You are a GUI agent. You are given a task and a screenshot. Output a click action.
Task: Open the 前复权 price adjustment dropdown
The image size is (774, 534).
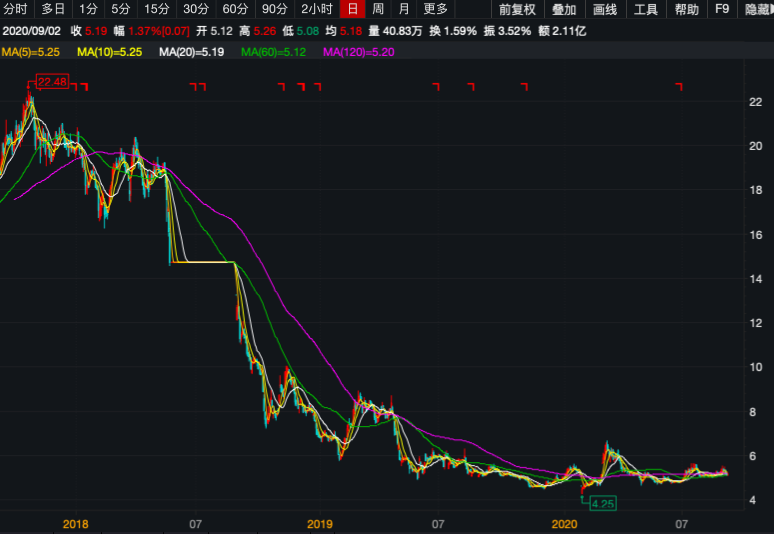coord(517,9)
